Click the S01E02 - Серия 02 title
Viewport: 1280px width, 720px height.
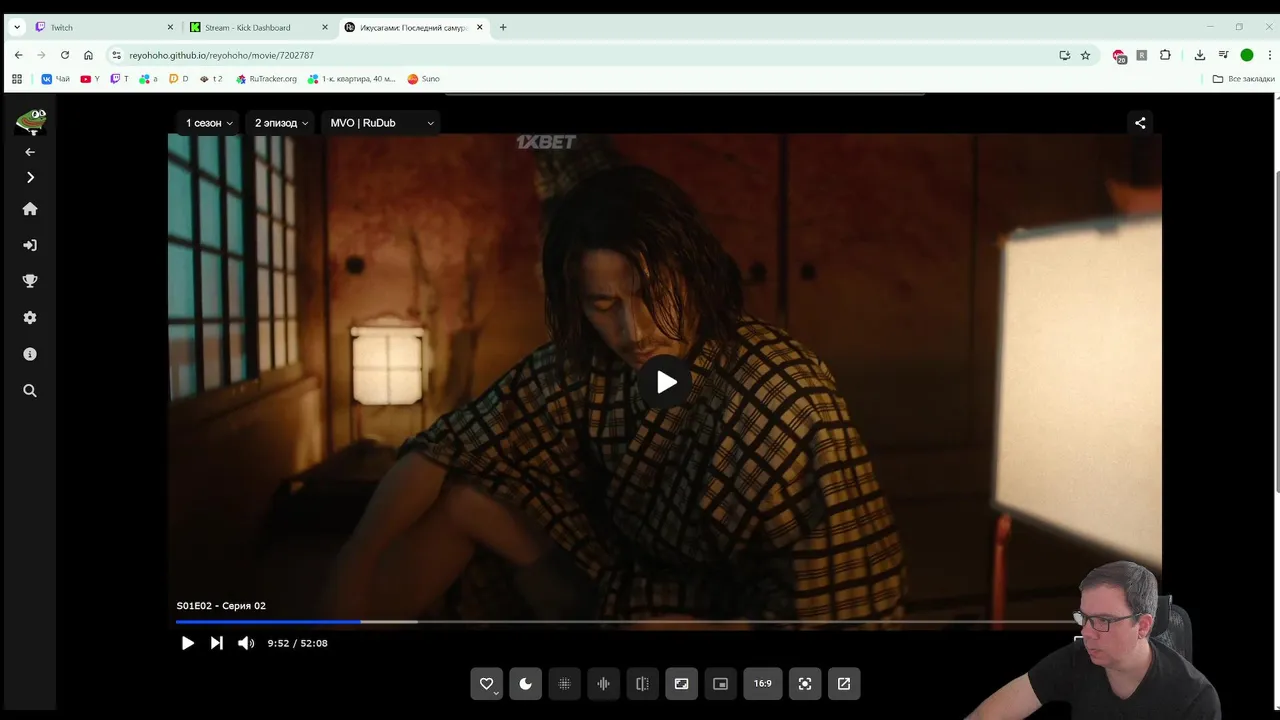(221, 606)
